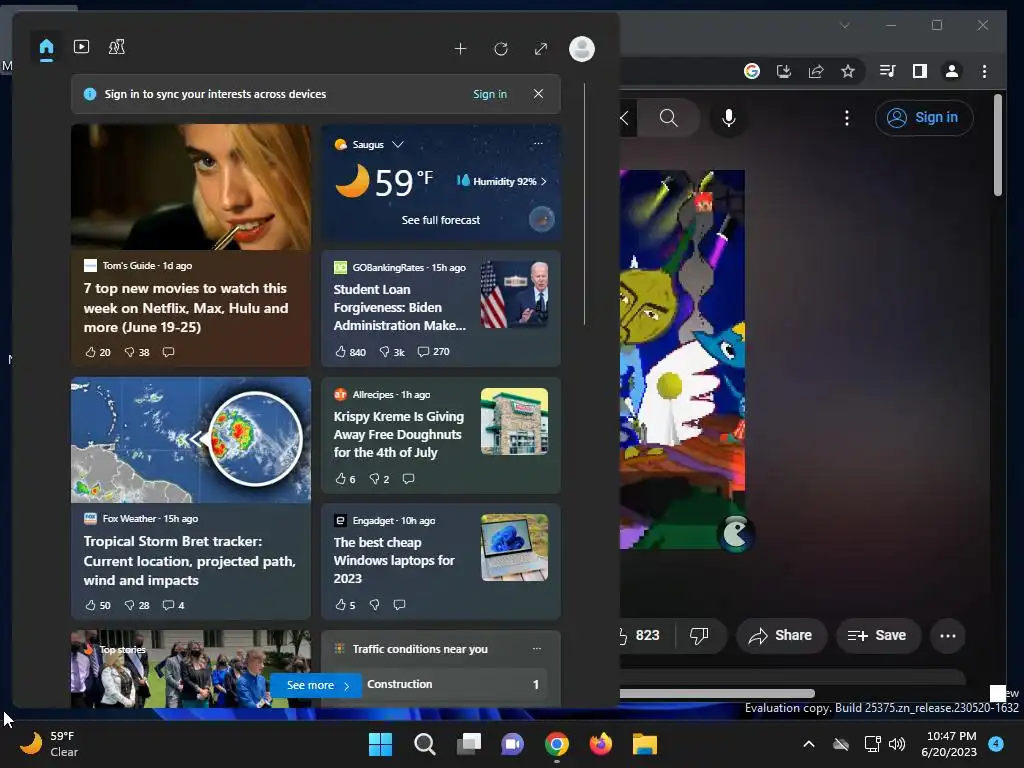Like the Tropical Storm Bret article

[x=98, y=605]
